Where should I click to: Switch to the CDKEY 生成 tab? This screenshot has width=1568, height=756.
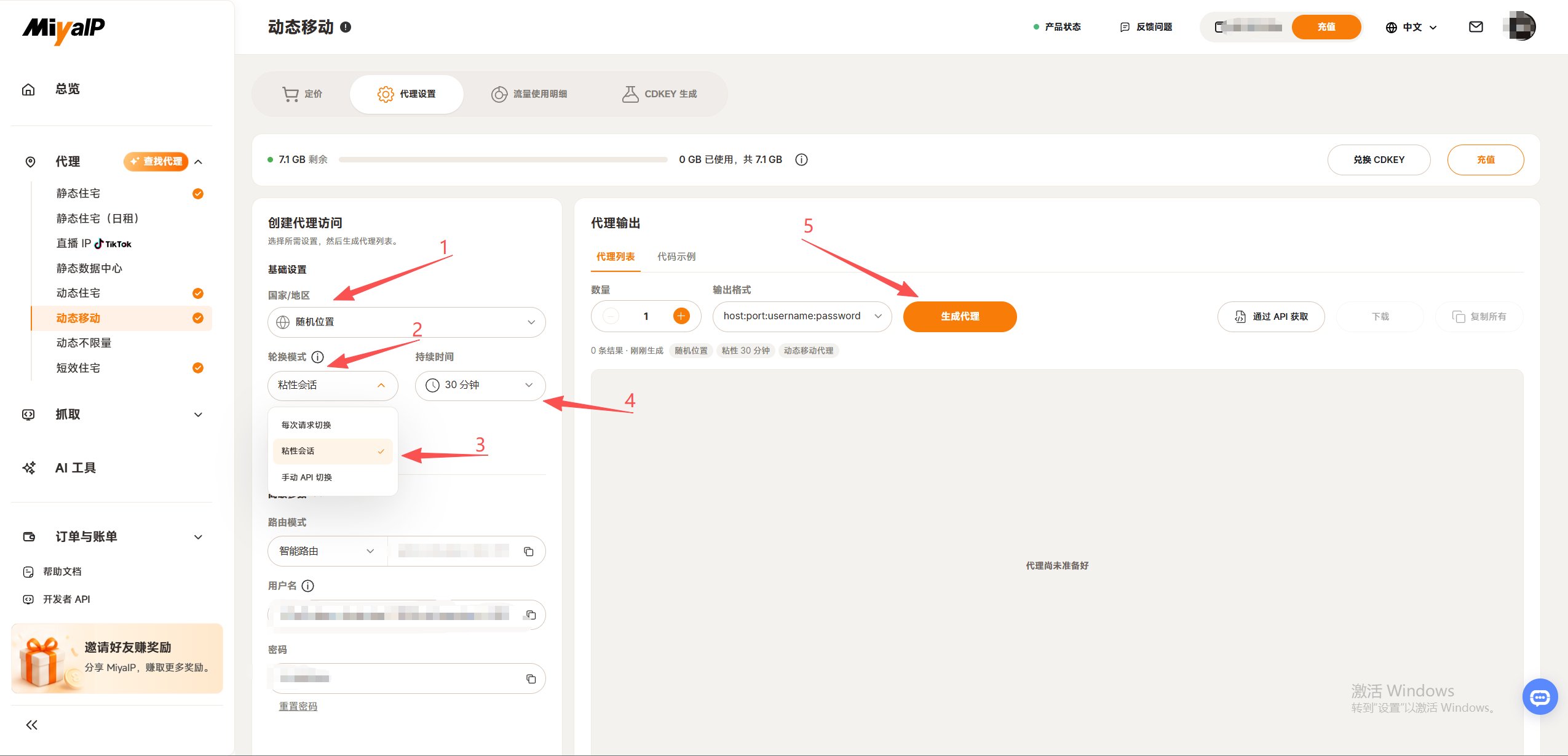[659, 94]
